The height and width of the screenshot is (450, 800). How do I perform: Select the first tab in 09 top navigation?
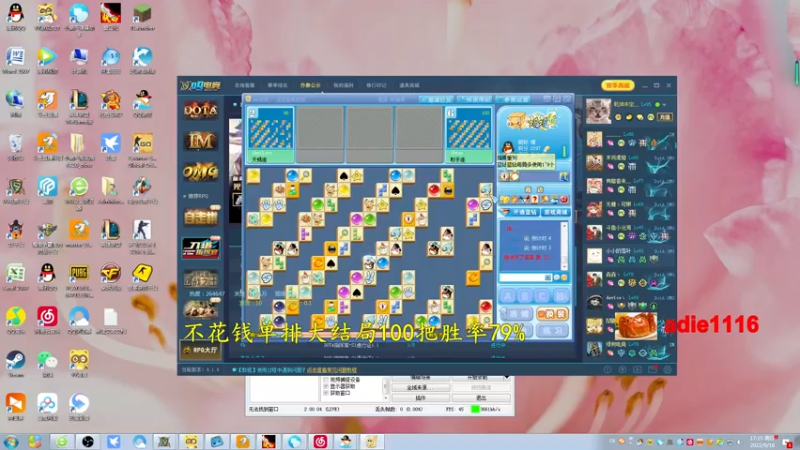pyautogui.click(x=244, y=85)
